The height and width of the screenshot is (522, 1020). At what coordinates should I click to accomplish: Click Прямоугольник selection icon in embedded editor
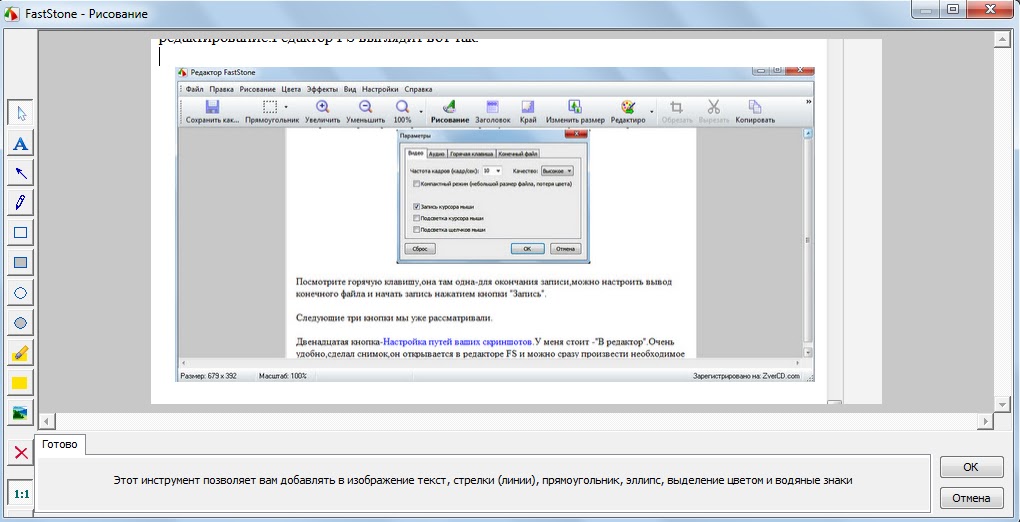(270, 112)
